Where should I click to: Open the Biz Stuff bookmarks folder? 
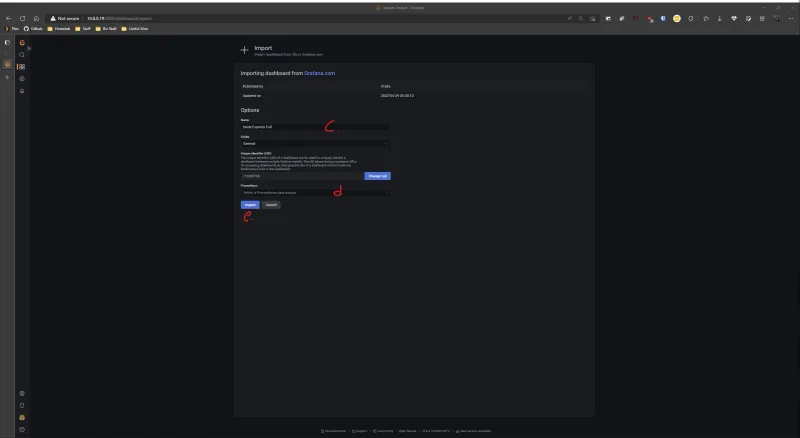coord(106,29)
